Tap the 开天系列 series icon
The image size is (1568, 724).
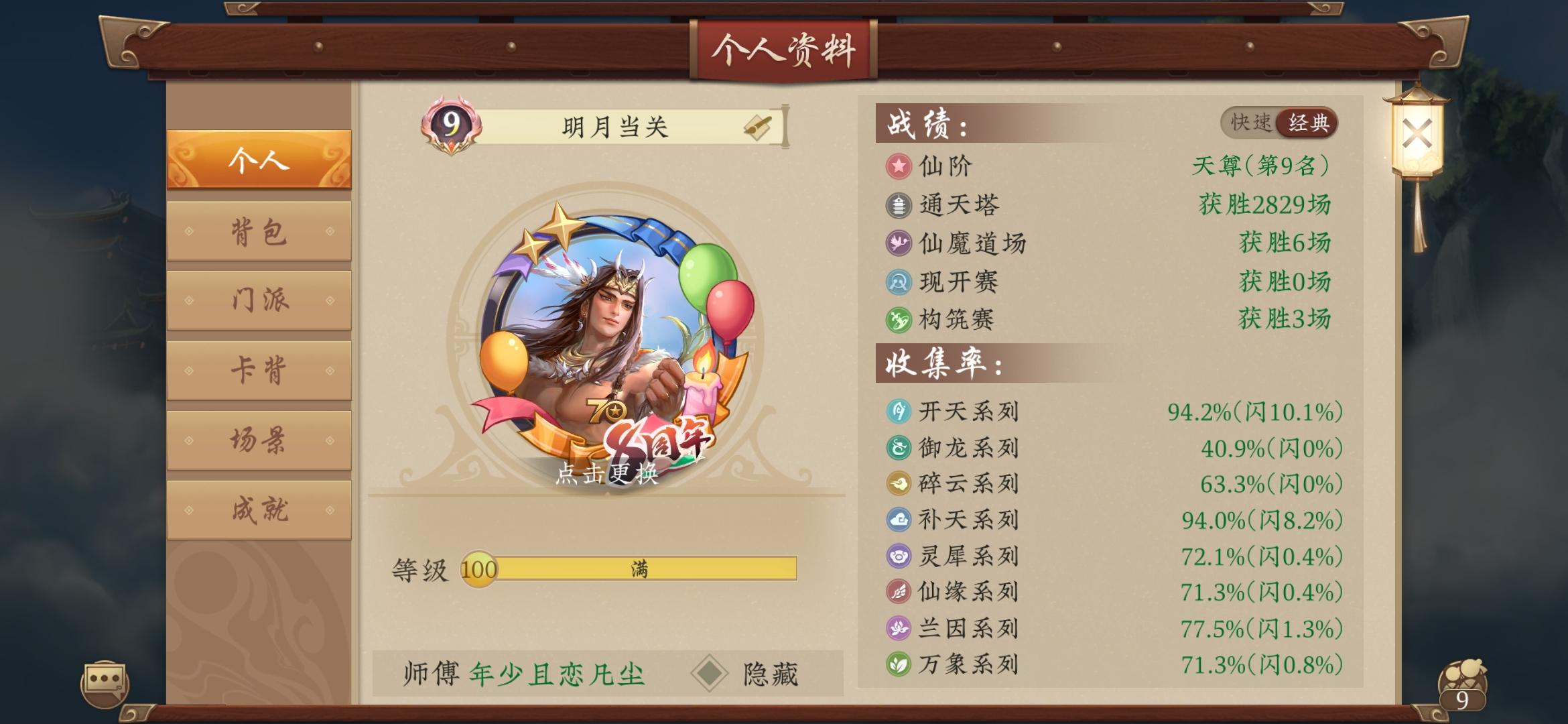899,411
